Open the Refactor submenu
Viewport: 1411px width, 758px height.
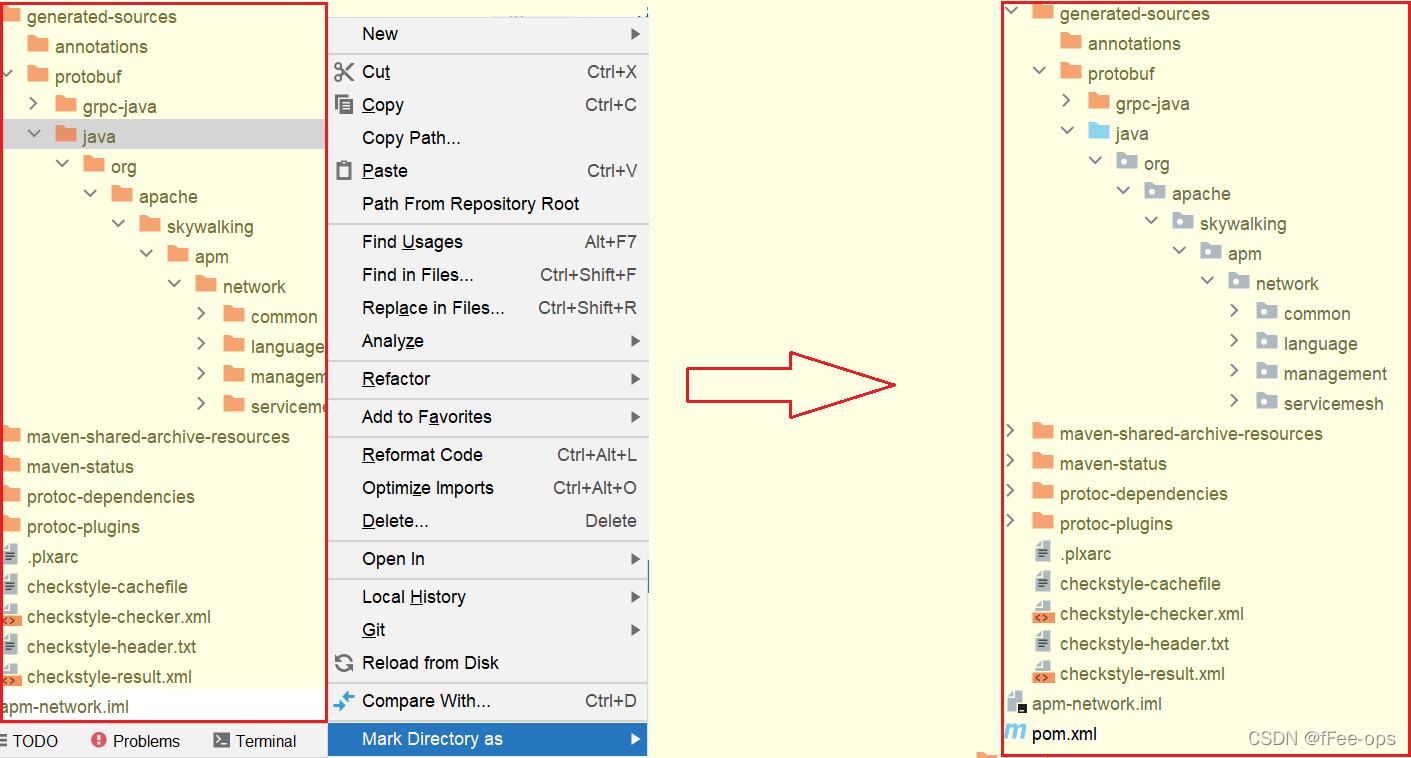[x=488, y=379]
